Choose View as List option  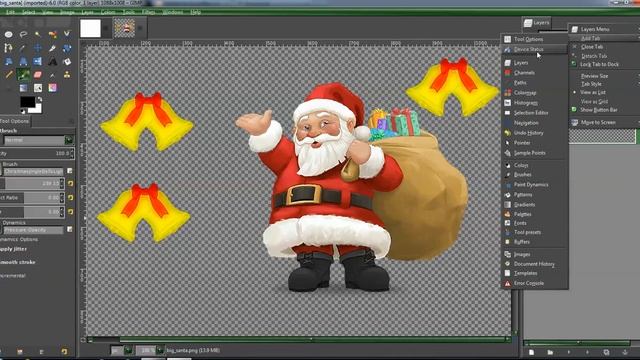pos(593,93)
